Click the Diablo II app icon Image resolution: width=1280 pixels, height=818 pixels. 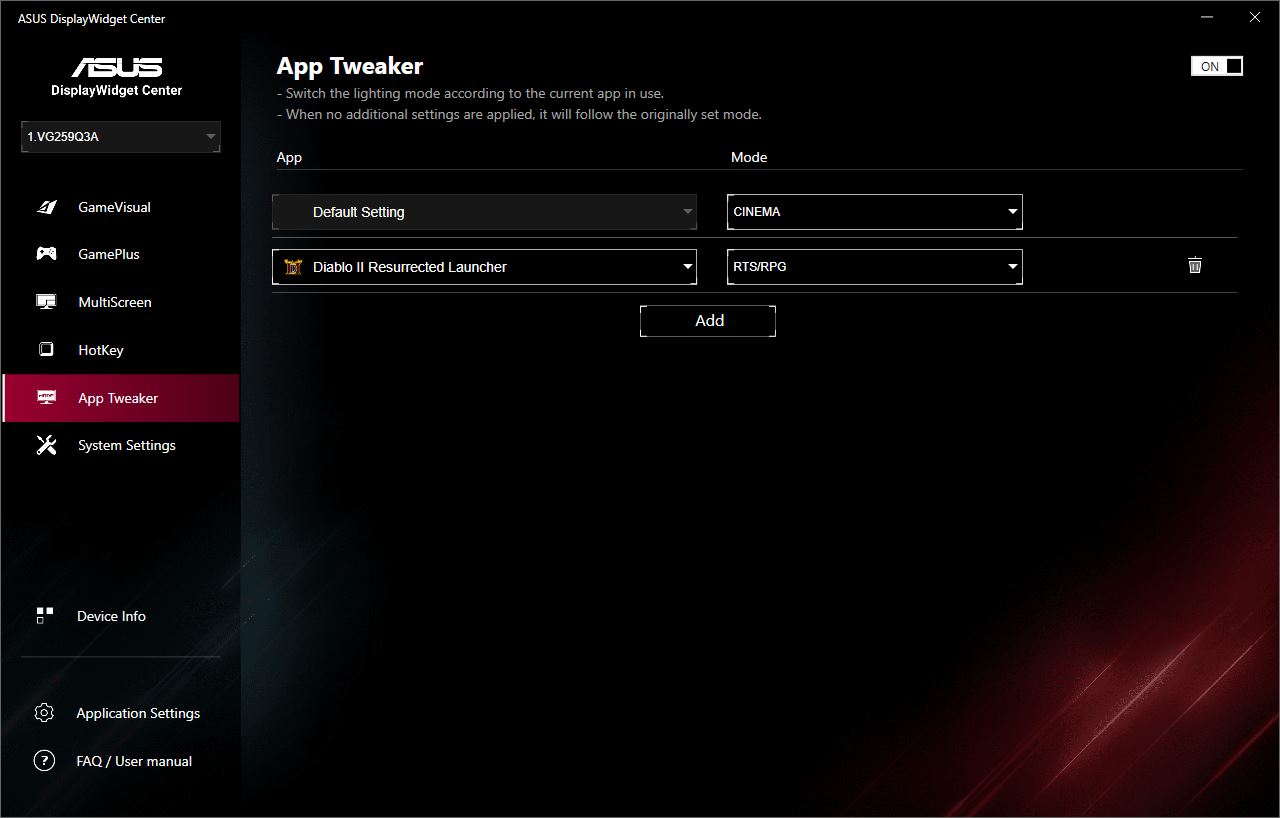click(x=293, y=267)
